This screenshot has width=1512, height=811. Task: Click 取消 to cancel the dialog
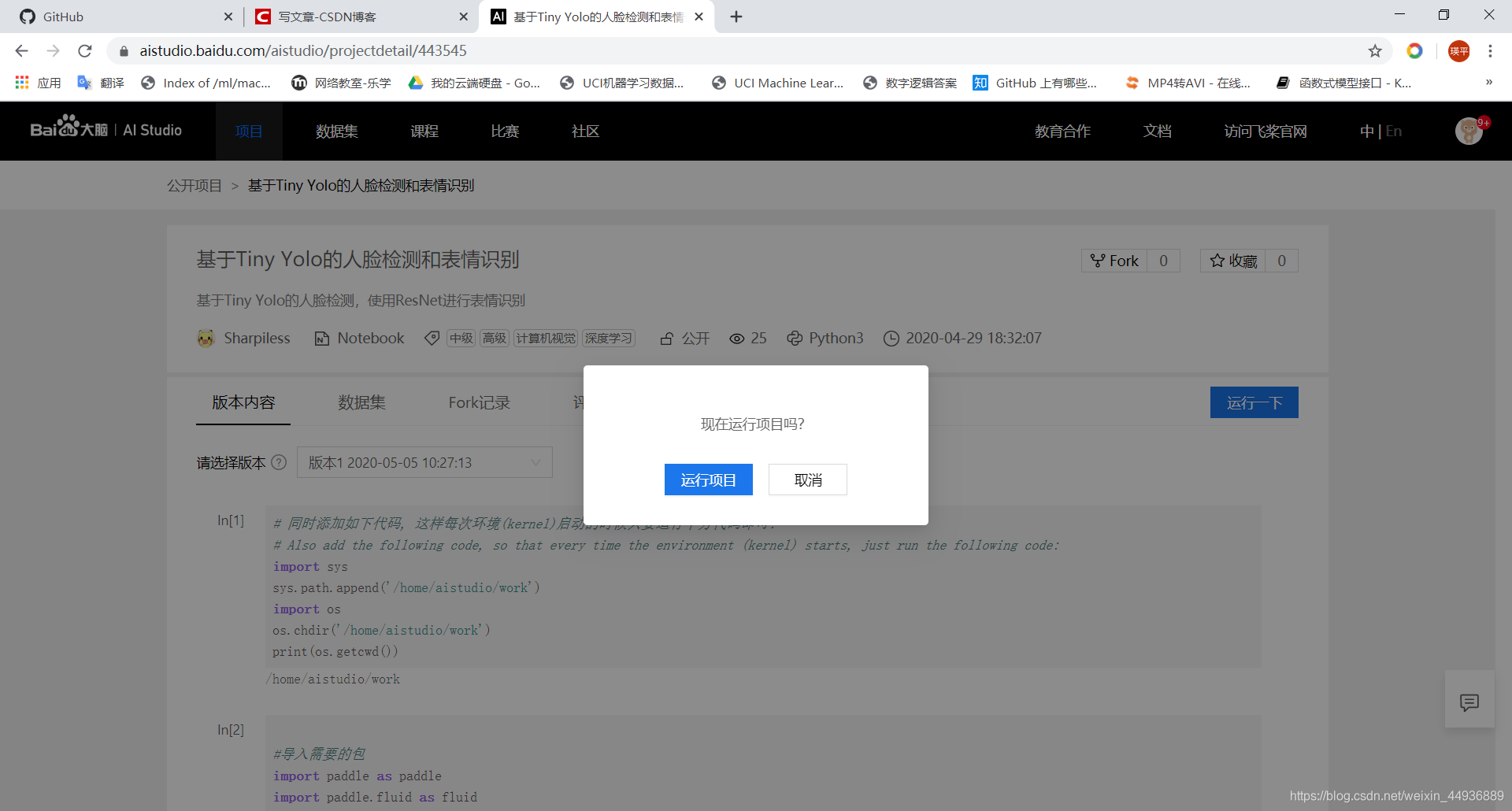(808, 480)
